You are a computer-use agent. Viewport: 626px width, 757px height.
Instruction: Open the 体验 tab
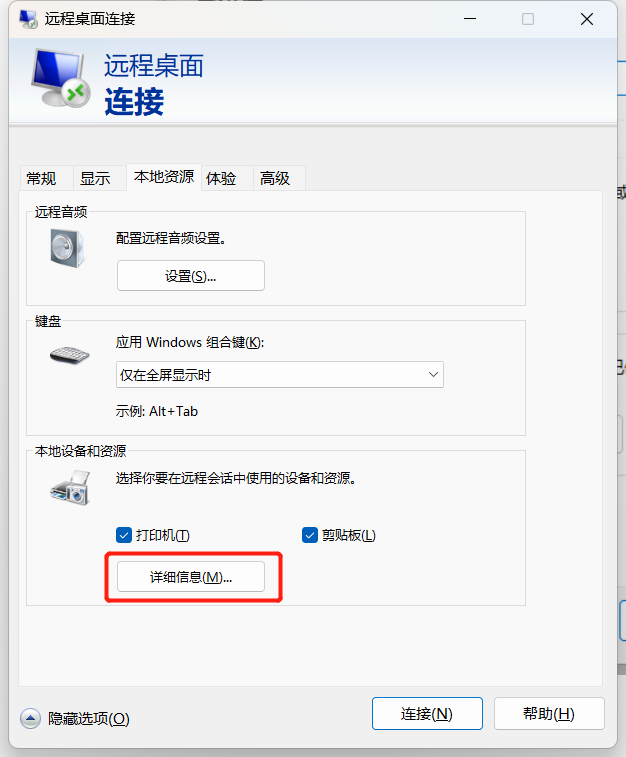click(x=221, y=178)
